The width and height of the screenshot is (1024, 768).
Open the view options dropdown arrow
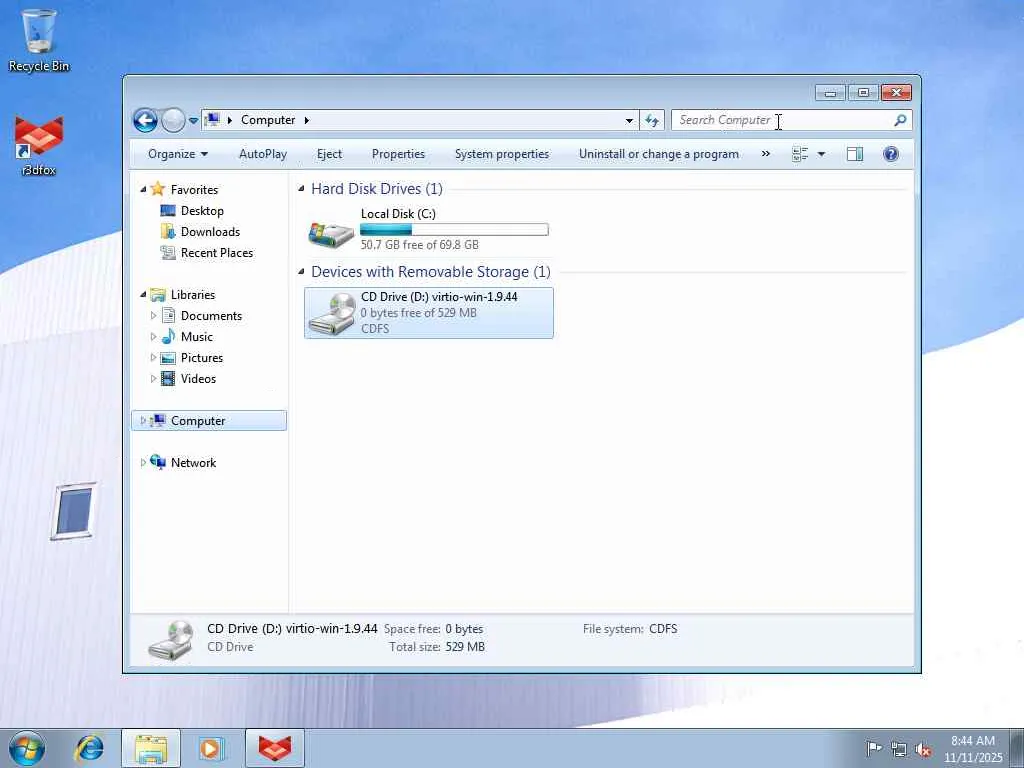pos(822,154)
